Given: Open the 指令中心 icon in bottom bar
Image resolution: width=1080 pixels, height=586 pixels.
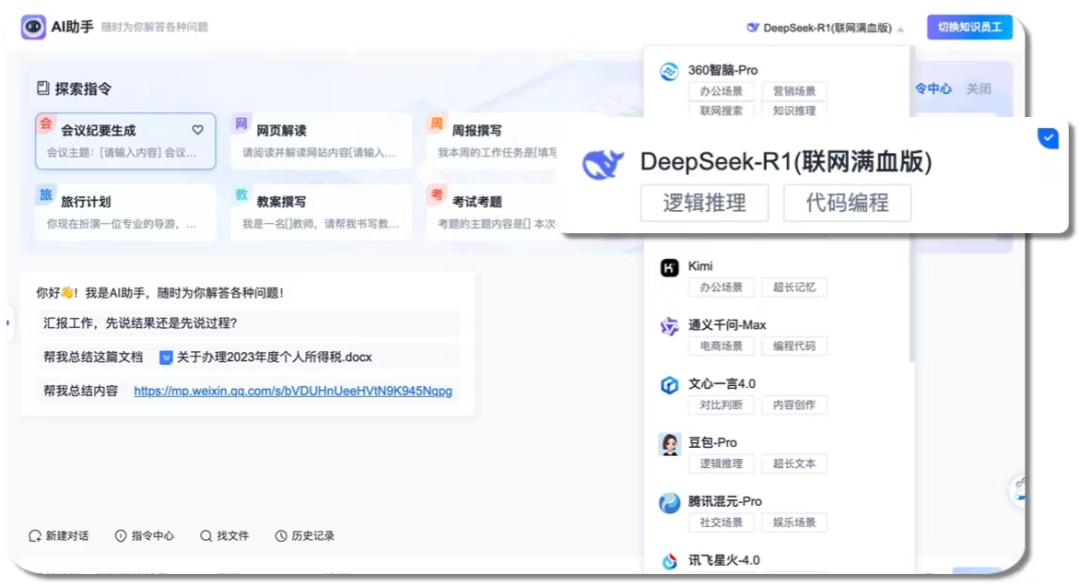Looking at the screenshot, I should [122, 535].
